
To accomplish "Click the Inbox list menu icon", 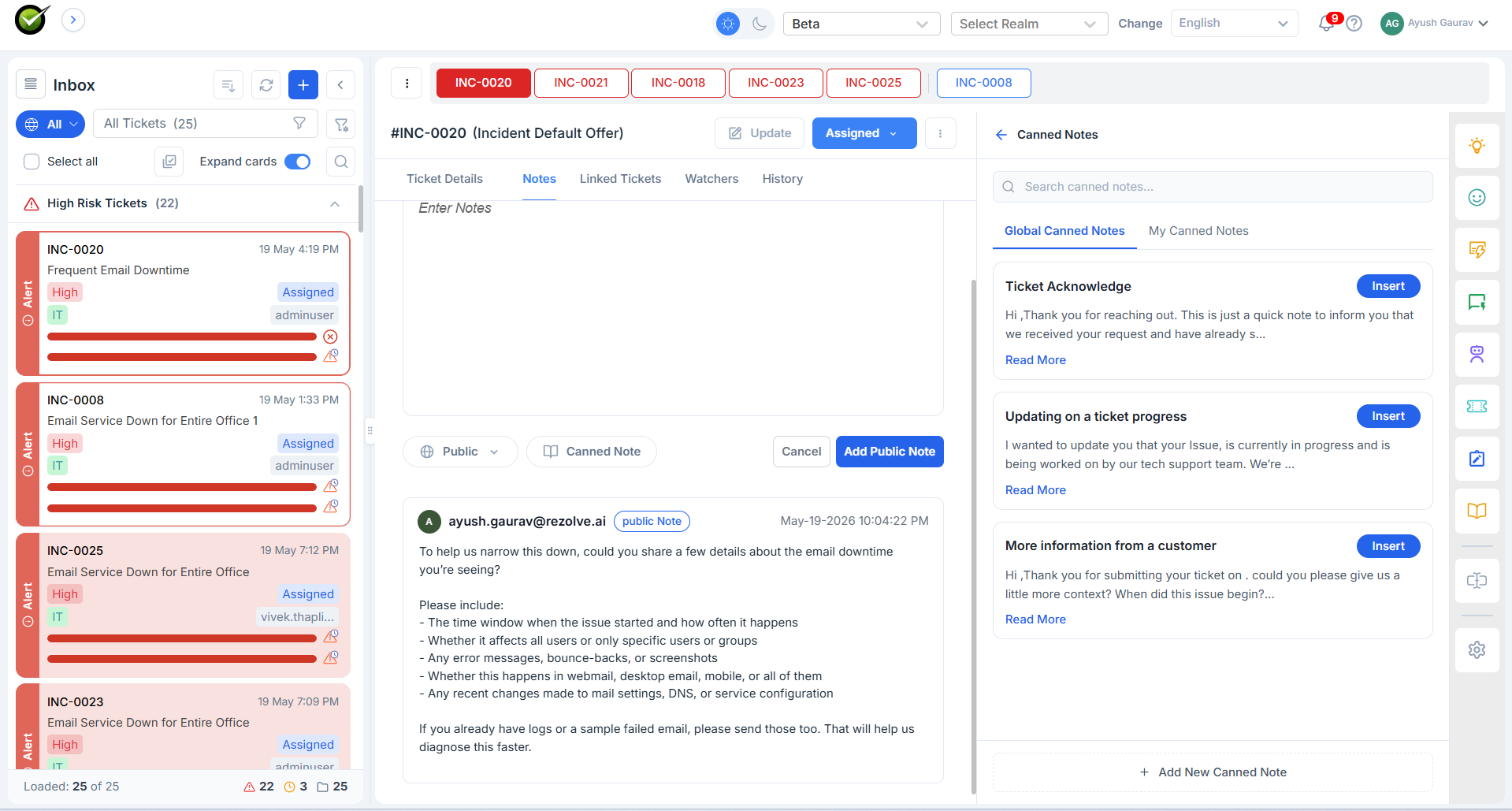I will [31, 84].
